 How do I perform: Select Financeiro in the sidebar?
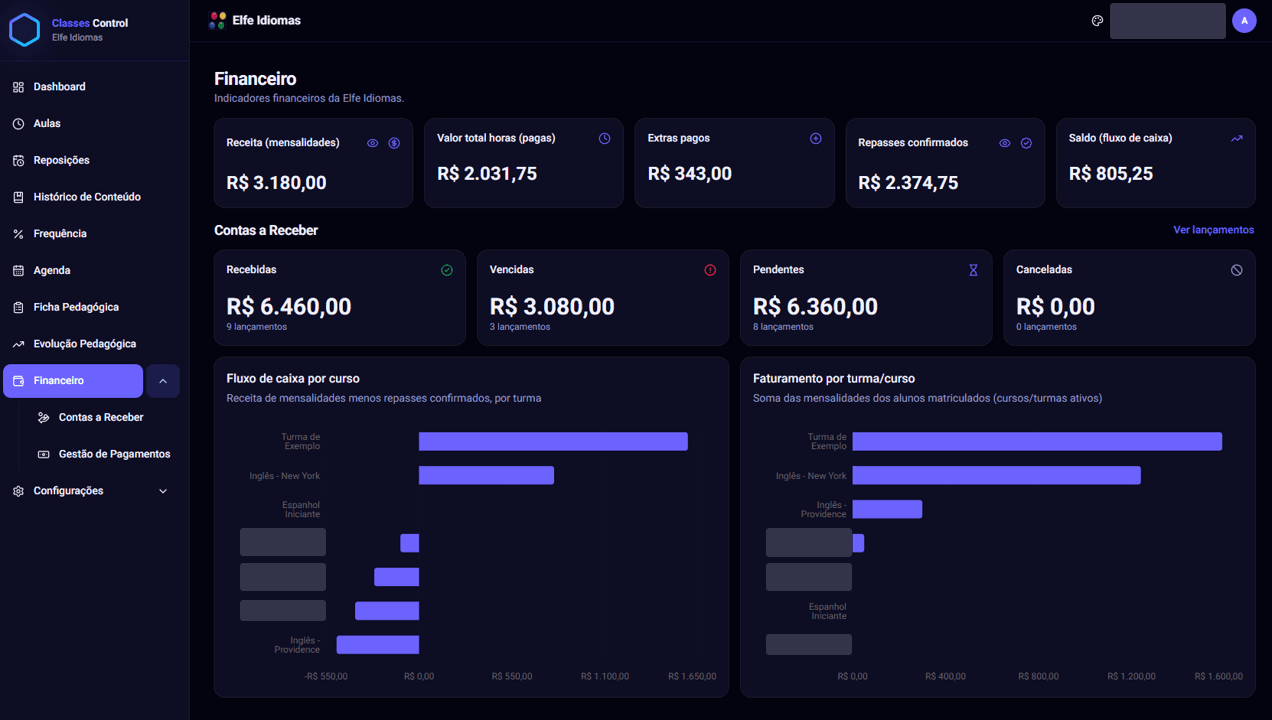[74, 381]
